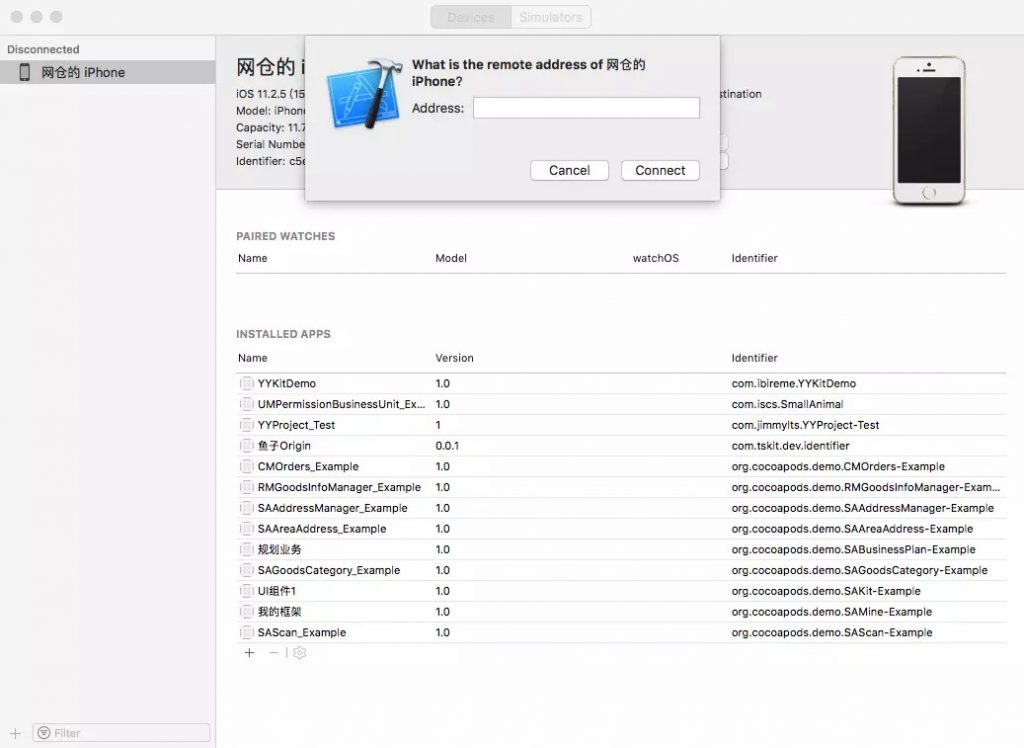This screenshot has height=748, width=1024.
Task: Select the YYKitDemo app name
Action: pos(287,383)
